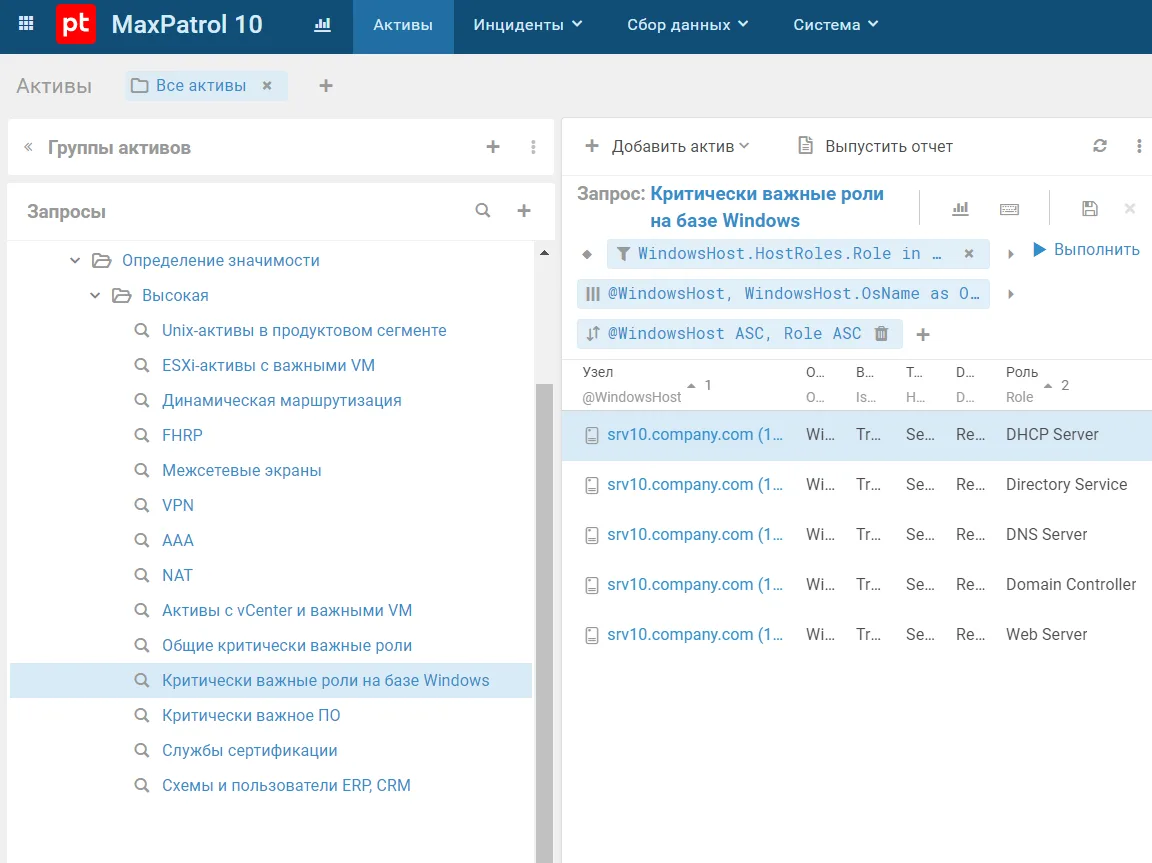This screenshot has width=1152, height=863.
Task: Open the Сбор данных menu
Action: pyautogui.click(x=688, y=25)
